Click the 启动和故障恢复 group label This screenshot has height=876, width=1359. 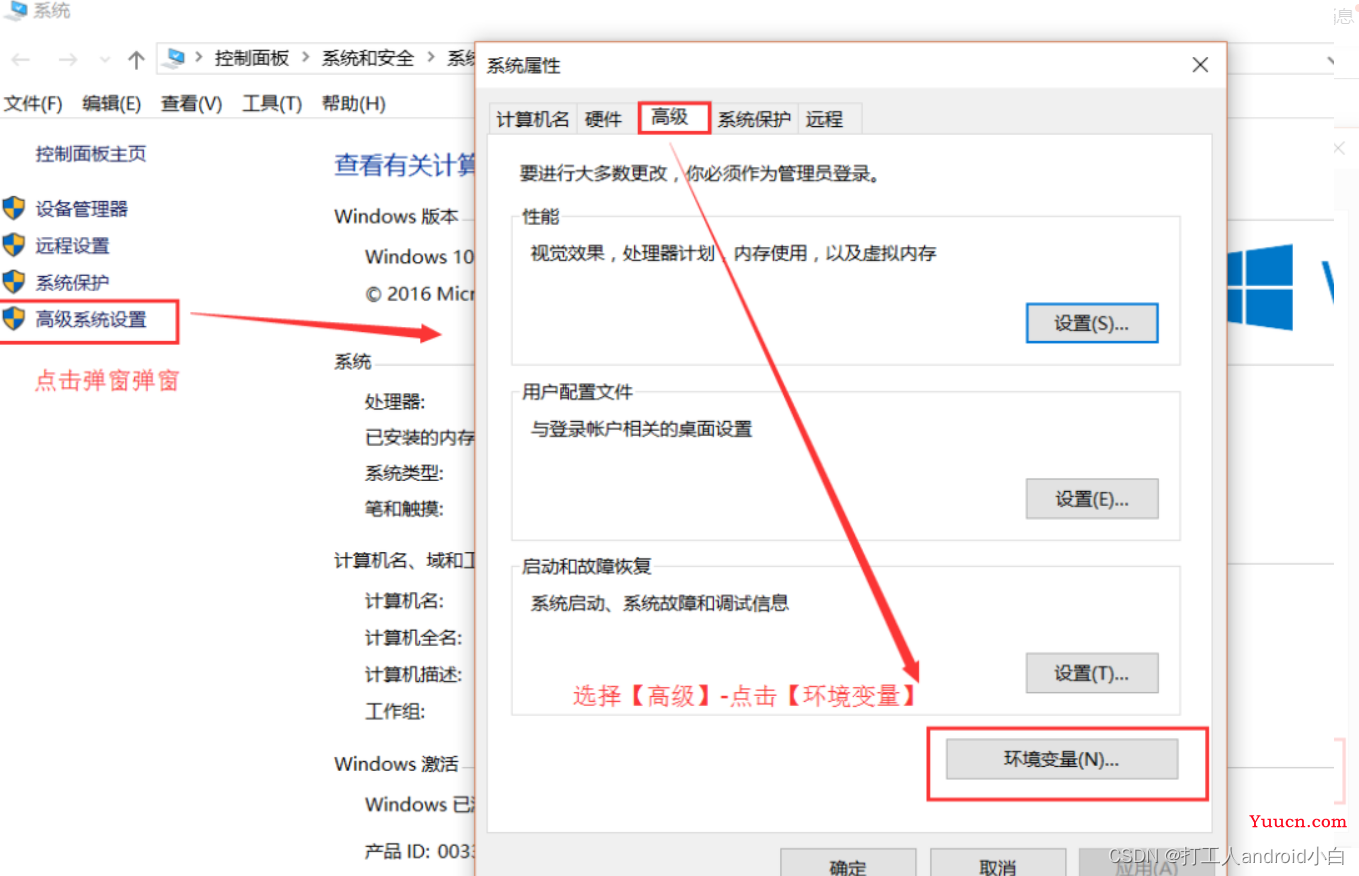pyautogui.click(x=586, y=566)
